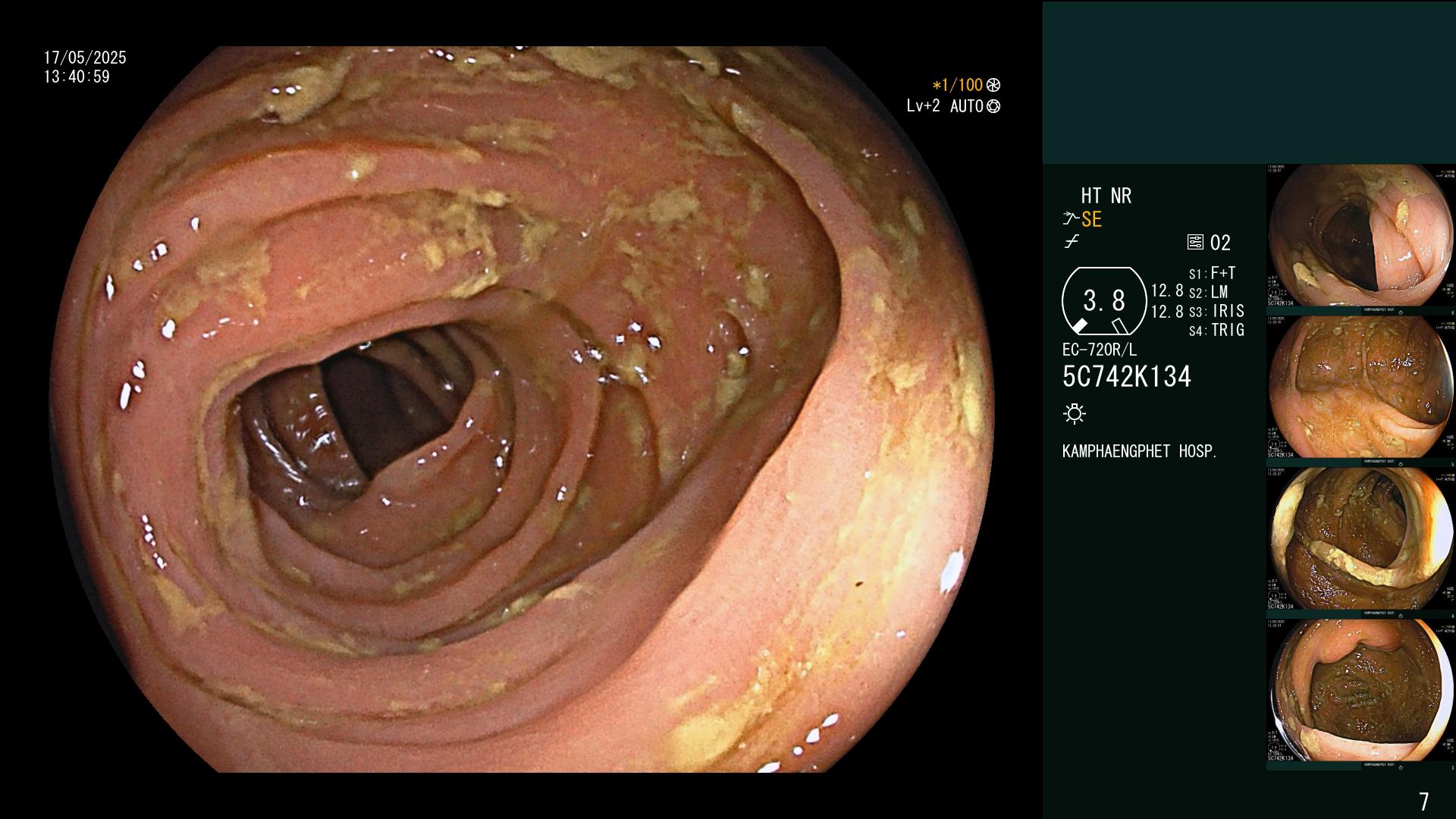Image resolution: width=1456 pixels, height=819 pixels.
Task: Click the '*1/100' shutter speed value
Action: pyautogui.click(x=958, y=85)
